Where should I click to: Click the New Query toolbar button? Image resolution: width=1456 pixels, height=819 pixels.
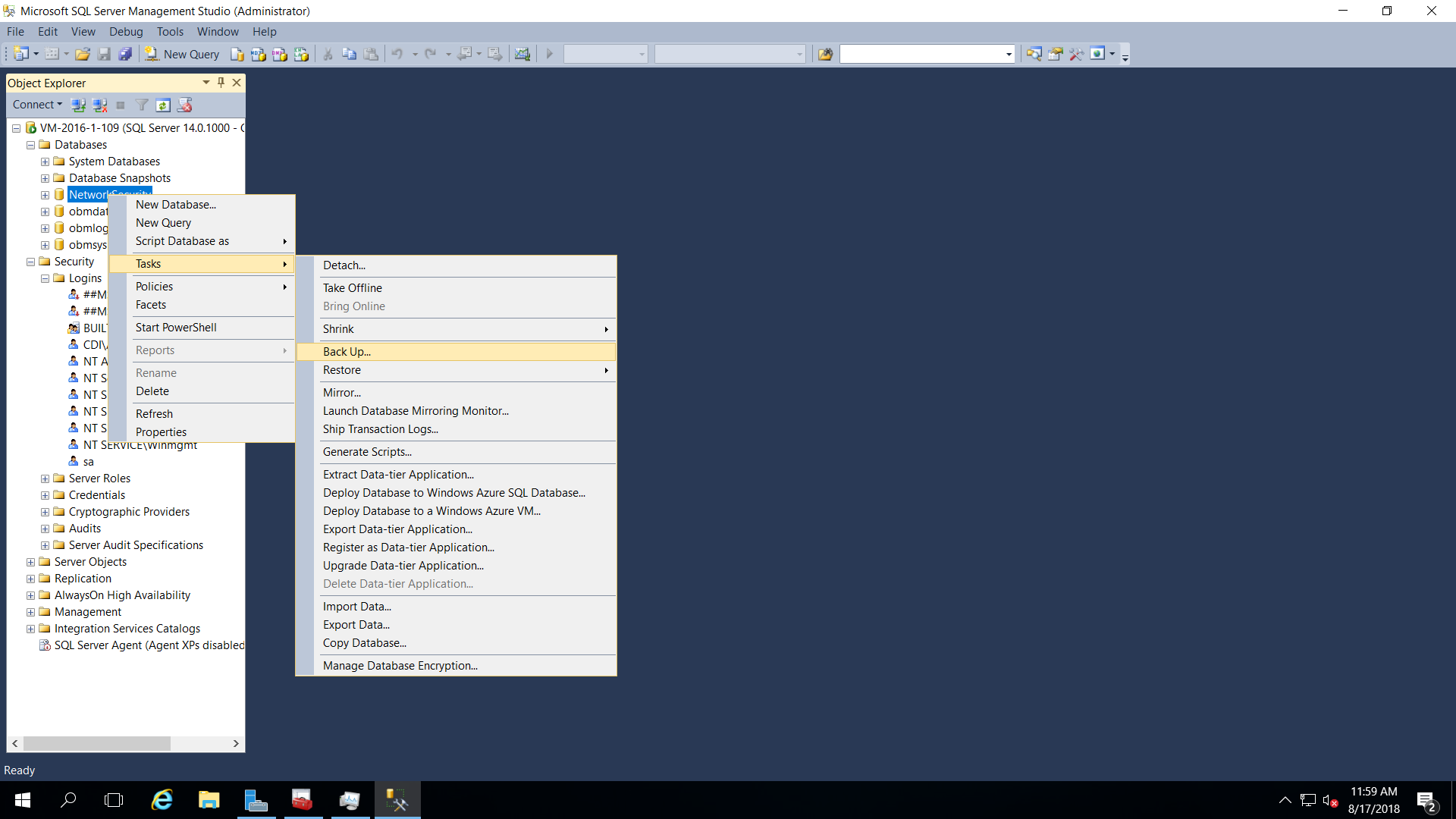pyautogui.click(x=182, y=54)
